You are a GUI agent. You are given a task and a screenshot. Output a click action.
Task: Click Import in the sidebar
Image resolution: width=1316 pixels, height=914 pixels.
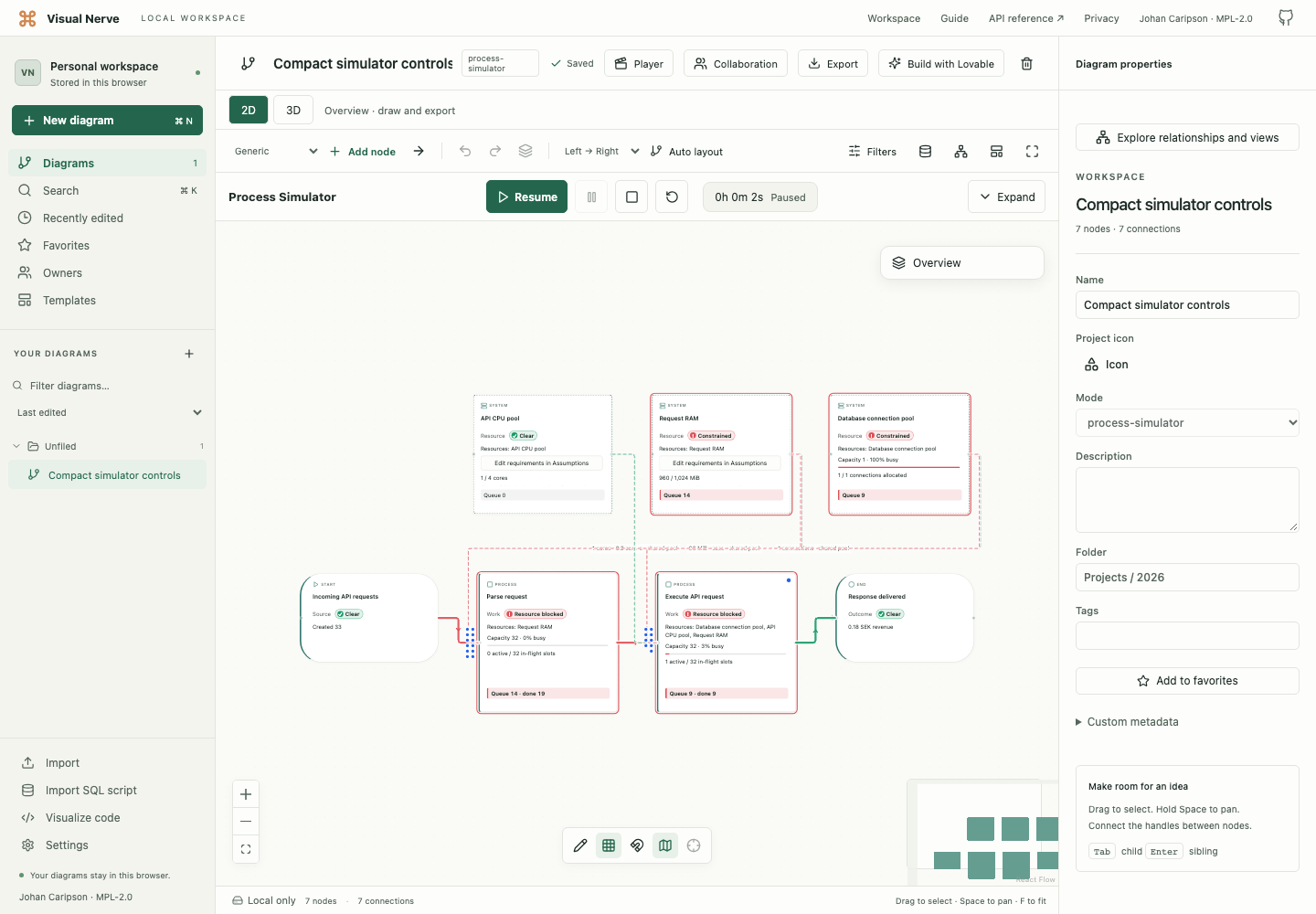[x=108, y=763]
